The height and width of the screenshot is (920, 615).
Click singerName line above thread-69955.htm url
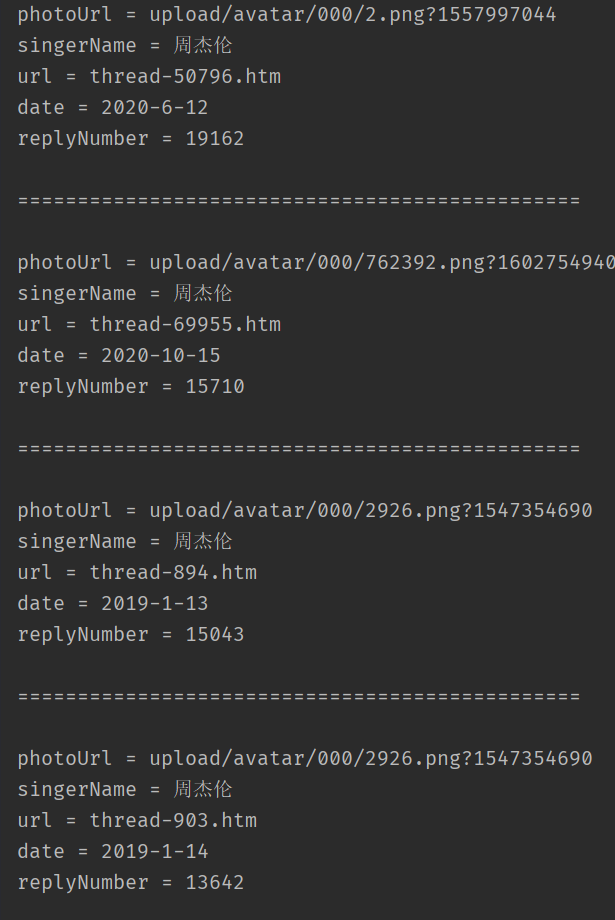click(x=125, y=293)
